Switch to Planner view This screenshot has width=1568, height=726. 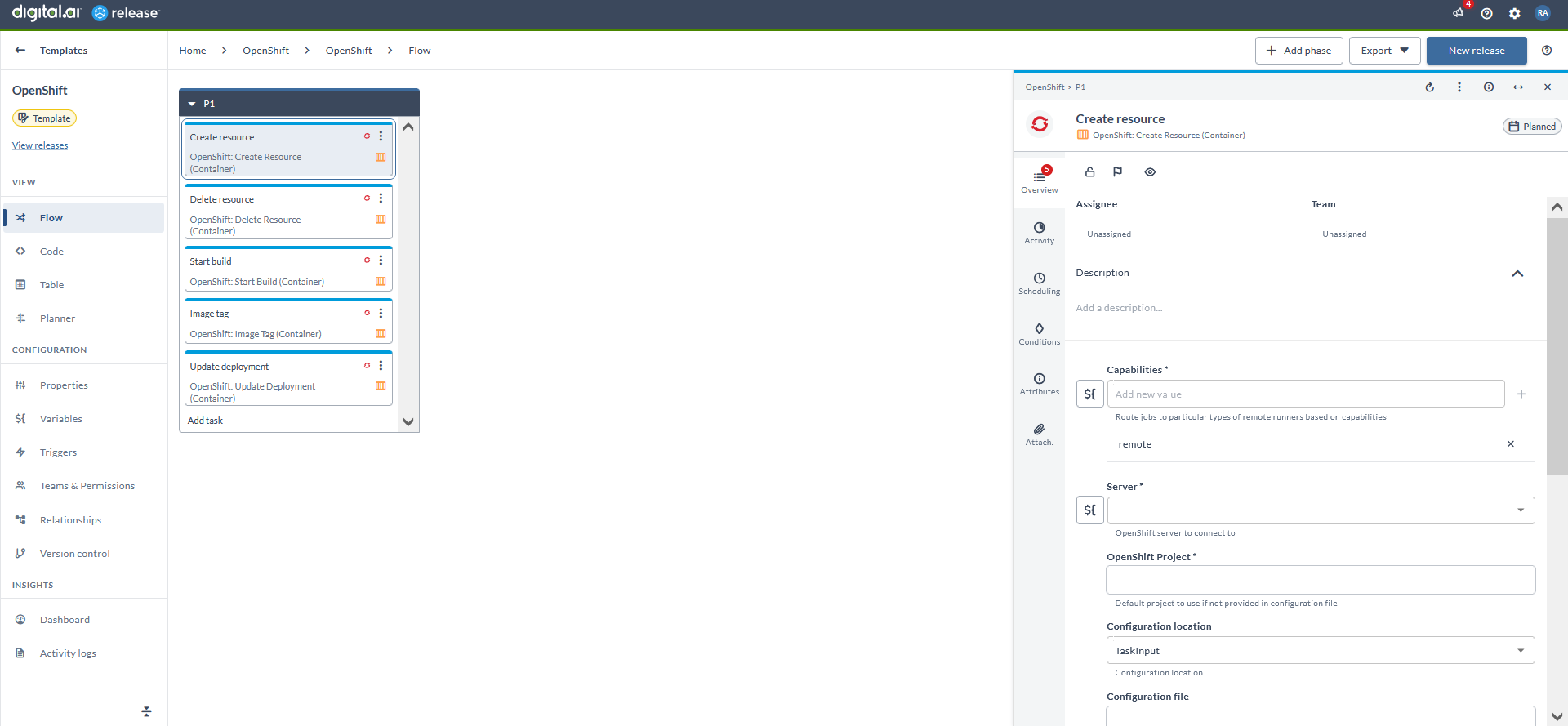(x=84, y=318)
